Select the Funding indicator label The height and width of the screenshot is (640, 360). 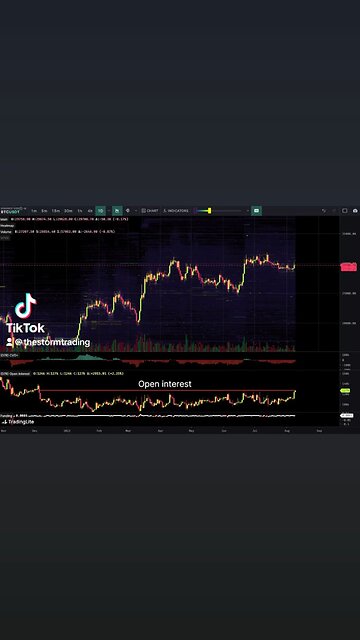6,416
